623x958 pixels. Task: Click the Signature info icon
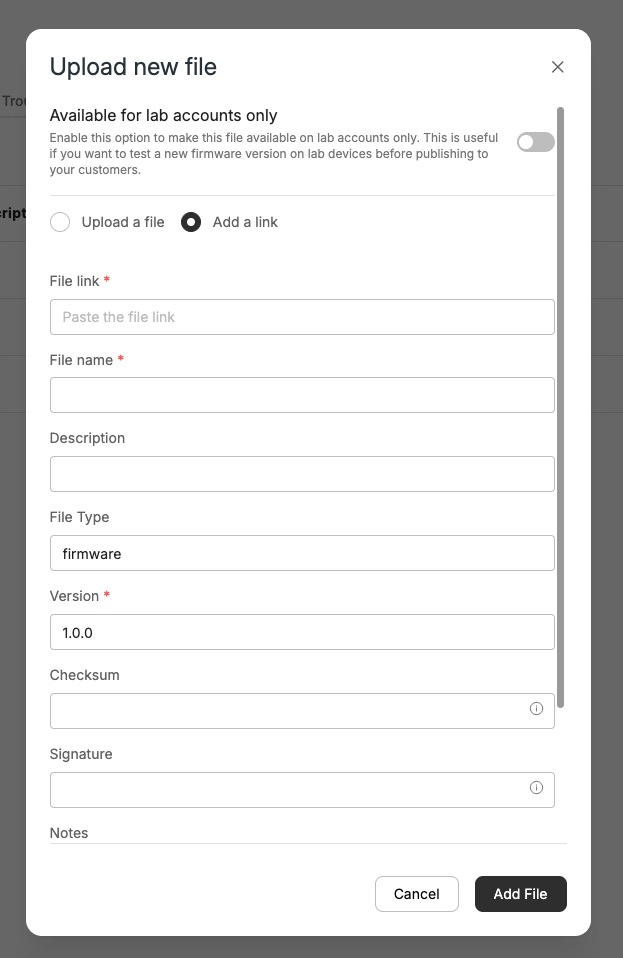(536, 788)
